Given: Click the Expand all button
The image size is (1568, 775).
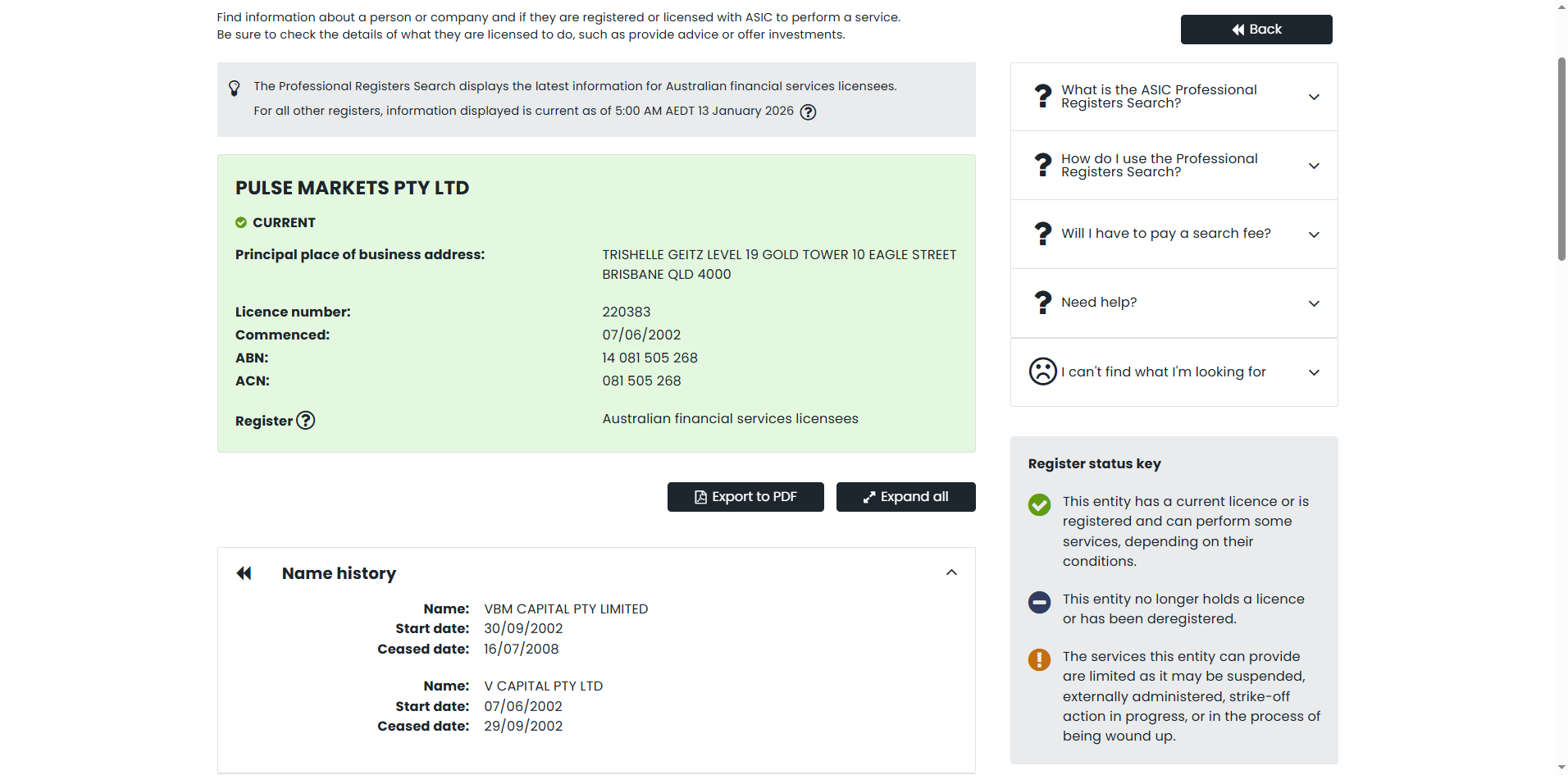Looking at the screenshot, I should [x=905, y=497].
